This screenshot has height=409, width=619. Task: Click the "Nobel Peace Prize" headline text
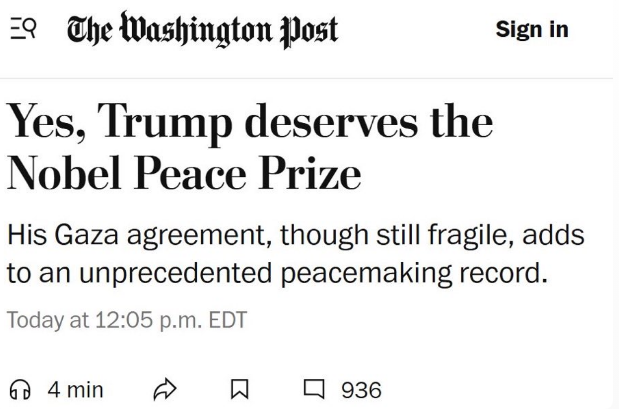tap(184, 174)
